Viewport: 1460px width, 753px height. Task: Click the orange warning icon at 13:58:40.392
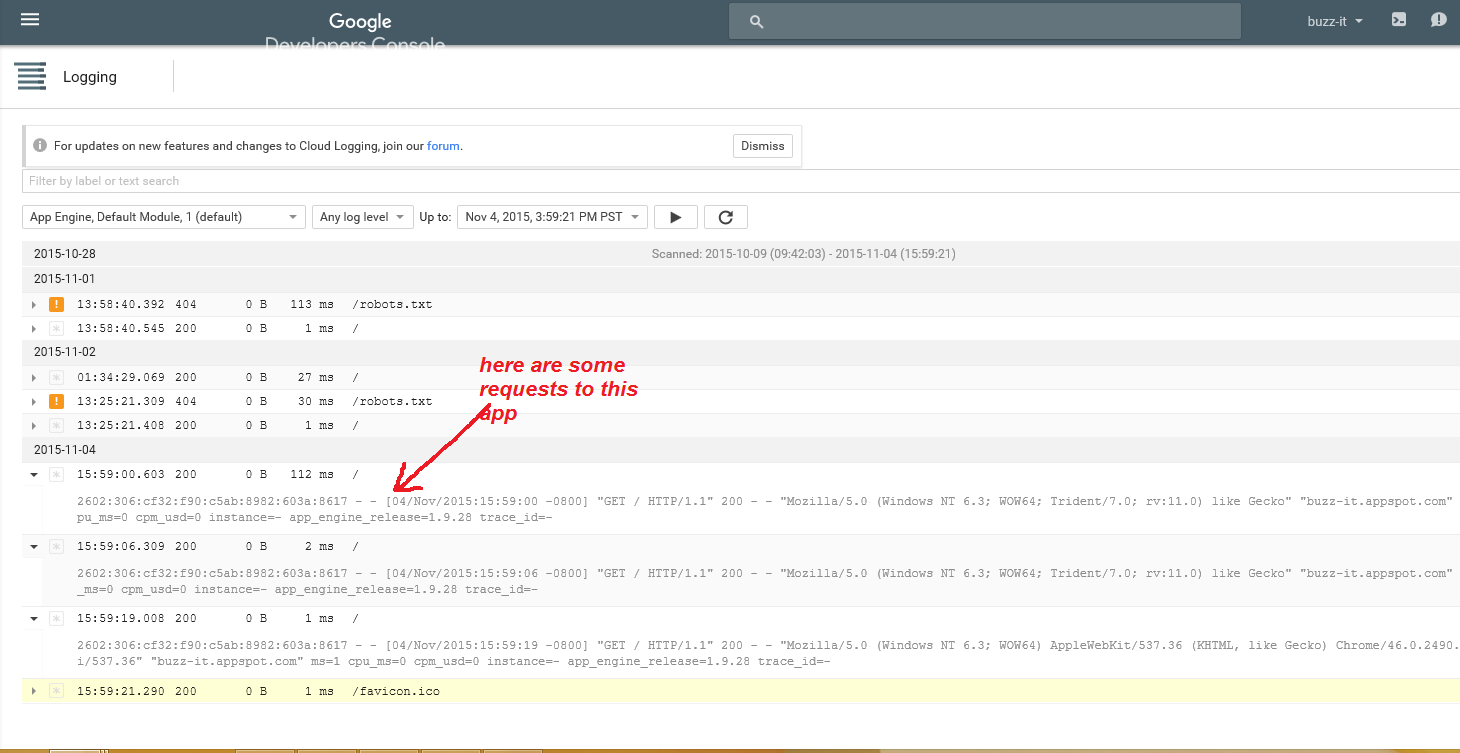point(56,305)
